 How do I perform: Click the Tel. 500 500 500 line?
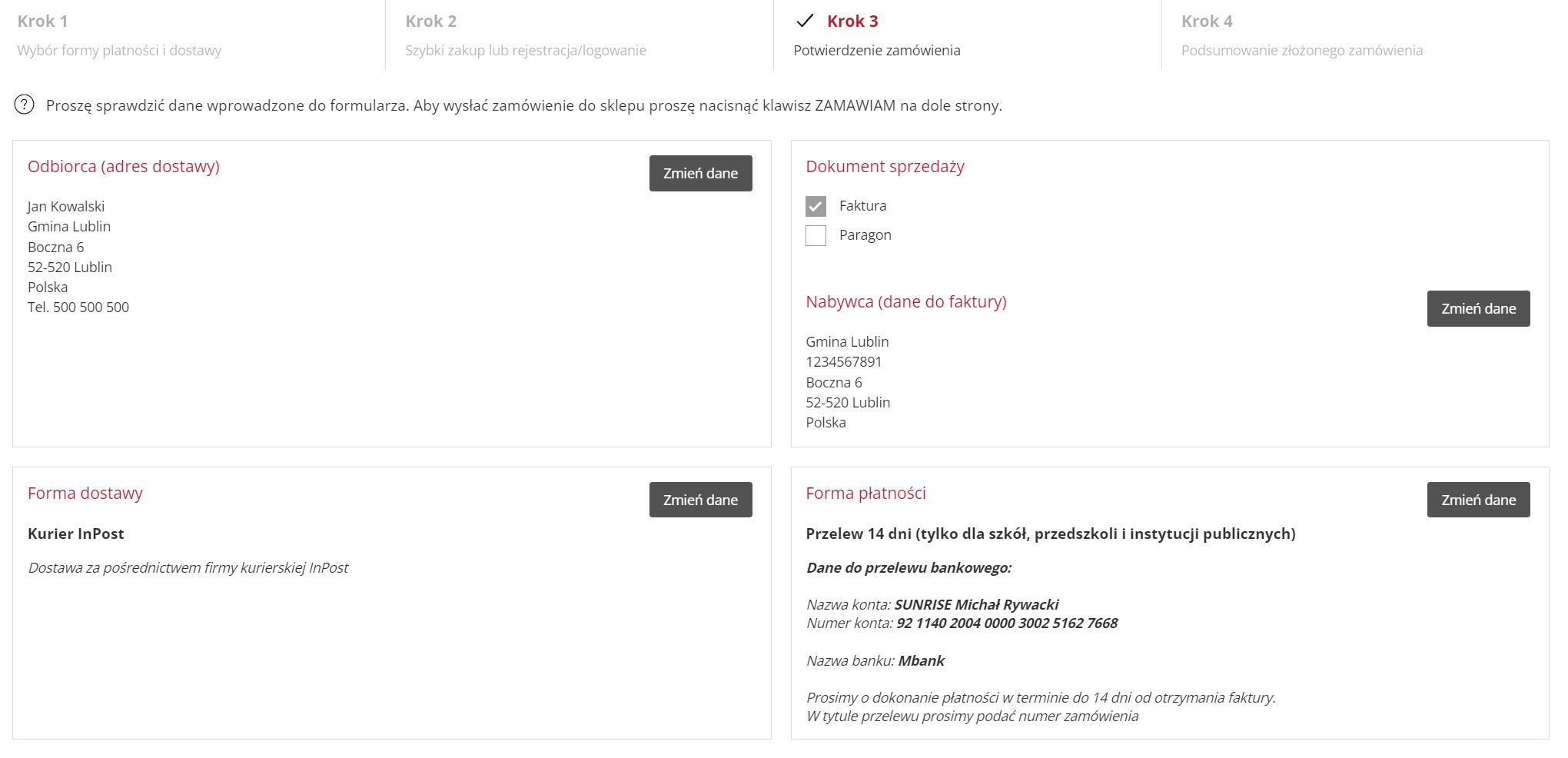click(x=78, y=308)
